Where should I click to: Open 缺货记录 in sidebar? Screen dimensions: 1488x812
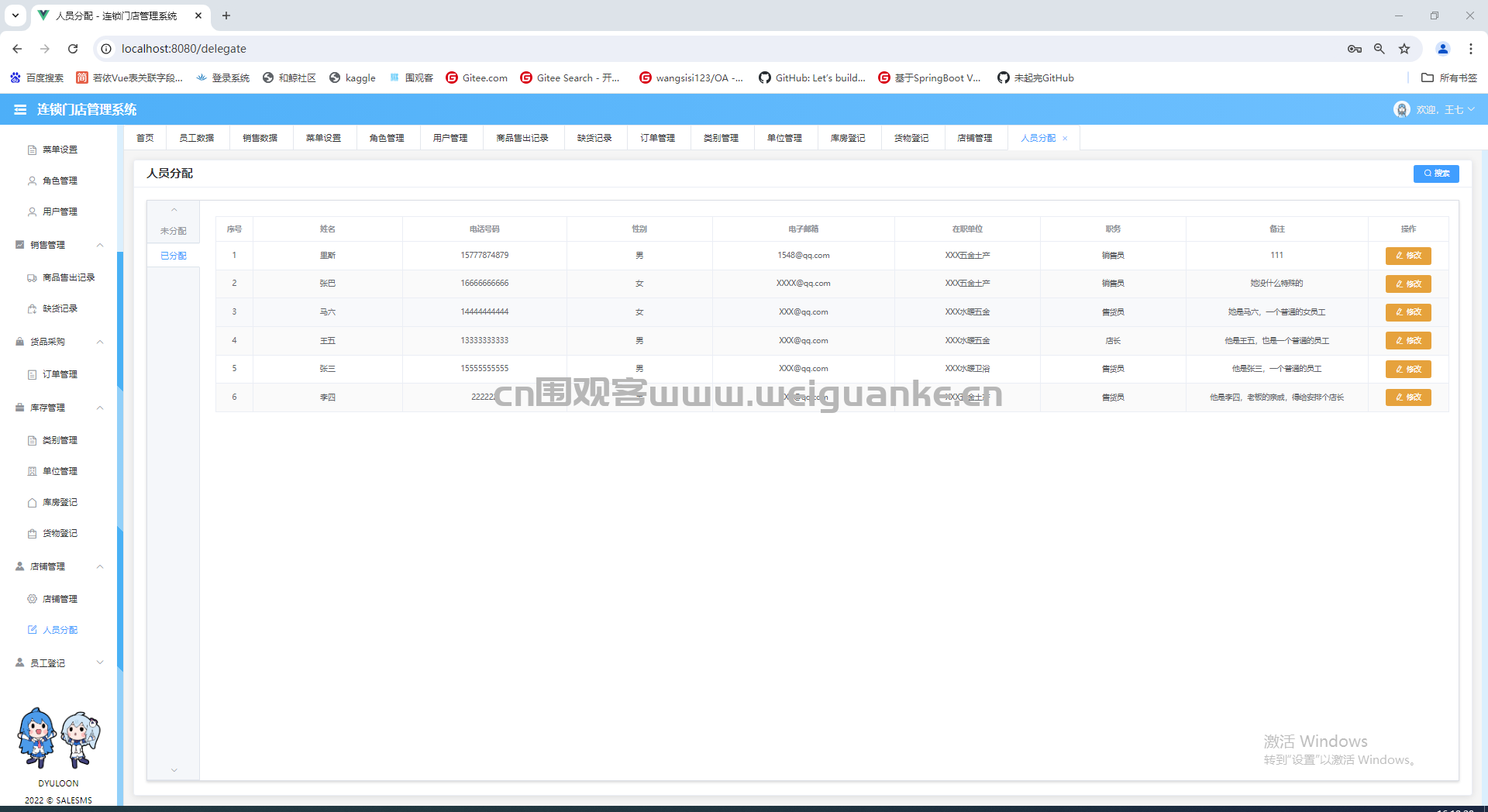click(x=59, y=308)
